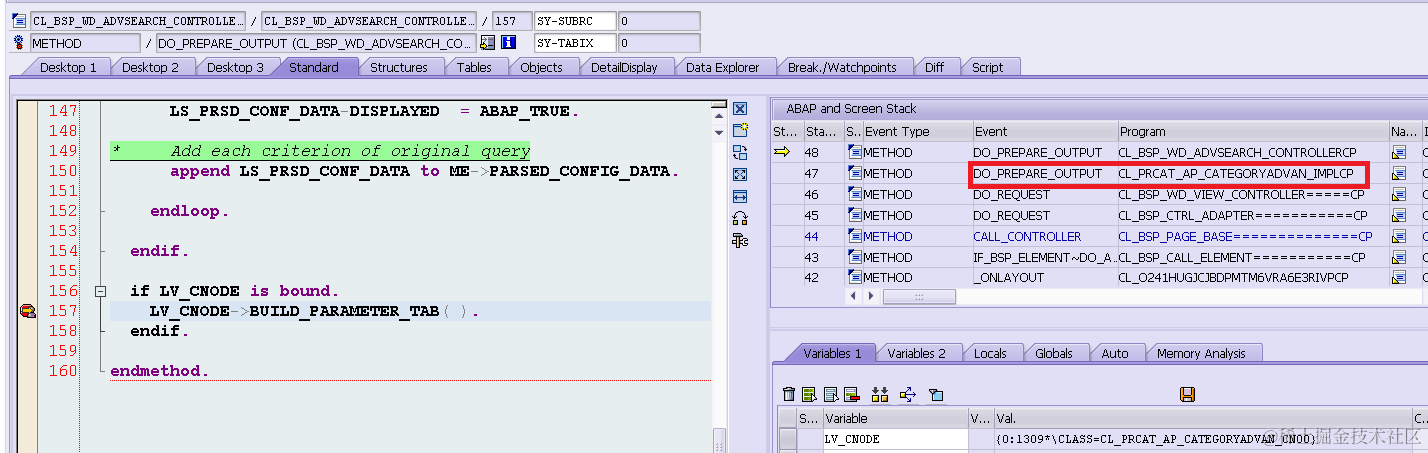Click the blue square icon with a funnel in the variables toolbar
This screenshot has height=453, width=1428.
coord(936,395)
